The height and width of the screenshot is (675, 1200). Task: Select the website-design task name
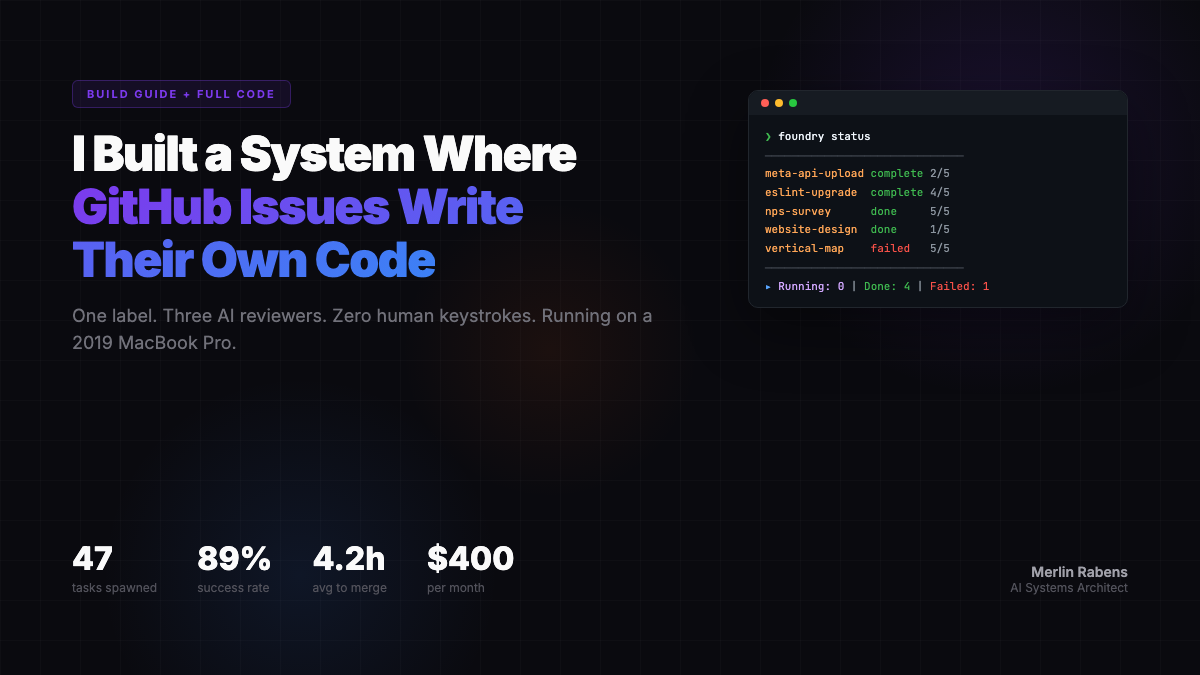pyautogui.click(x=811, y=230)
